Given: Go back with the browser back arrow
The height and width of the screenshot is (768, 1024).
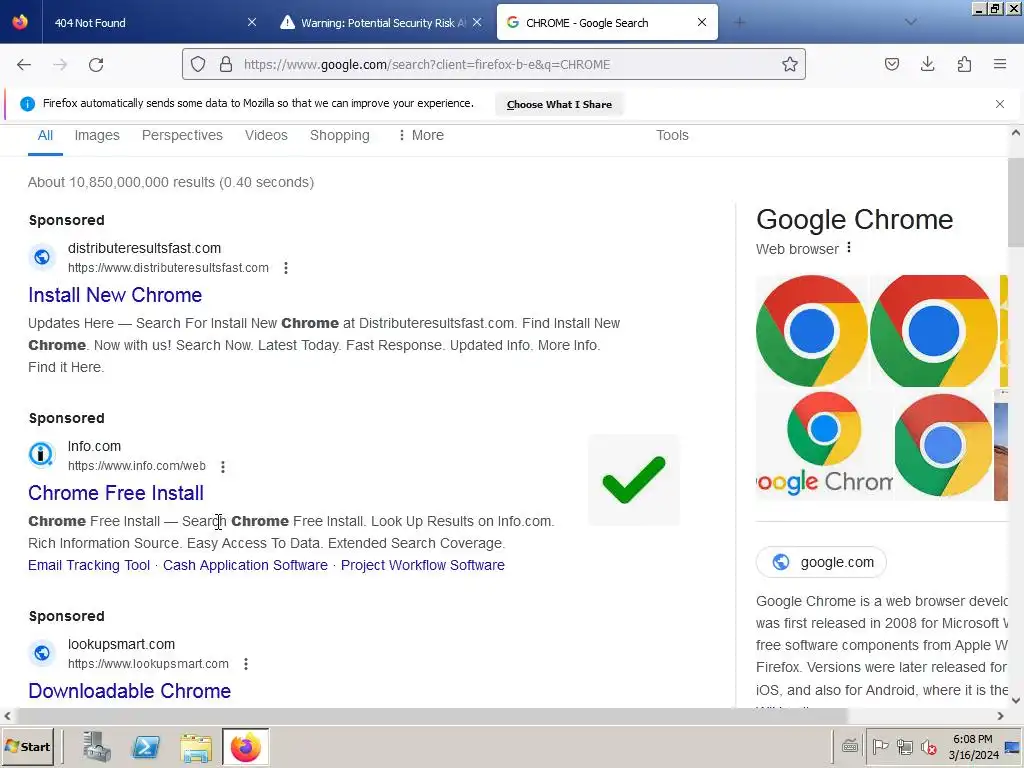Looking at the screenshot, I should [24, 65].
